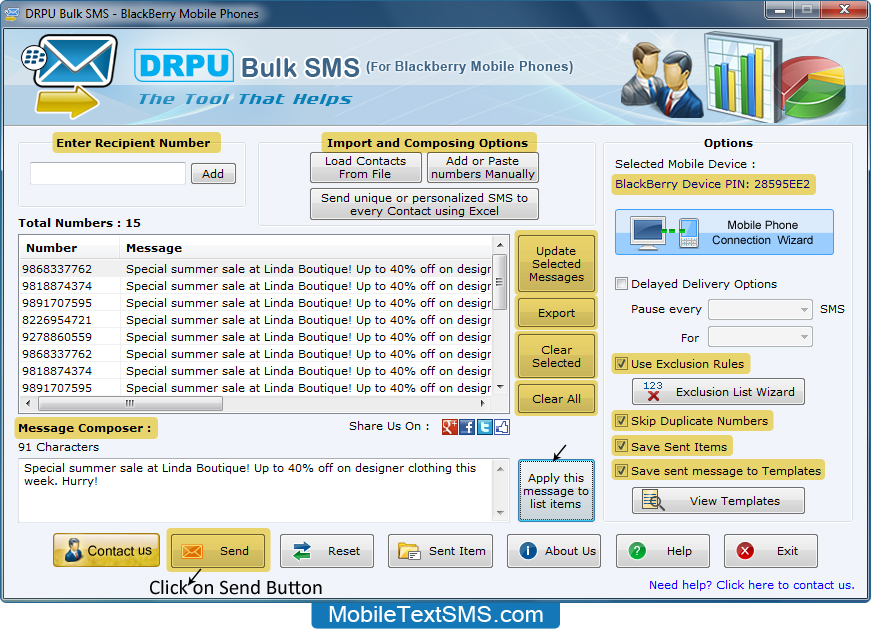871x629 pixels.
Task: Click the BlackBerry Device PIN label
Action: (x=713, y=184)
